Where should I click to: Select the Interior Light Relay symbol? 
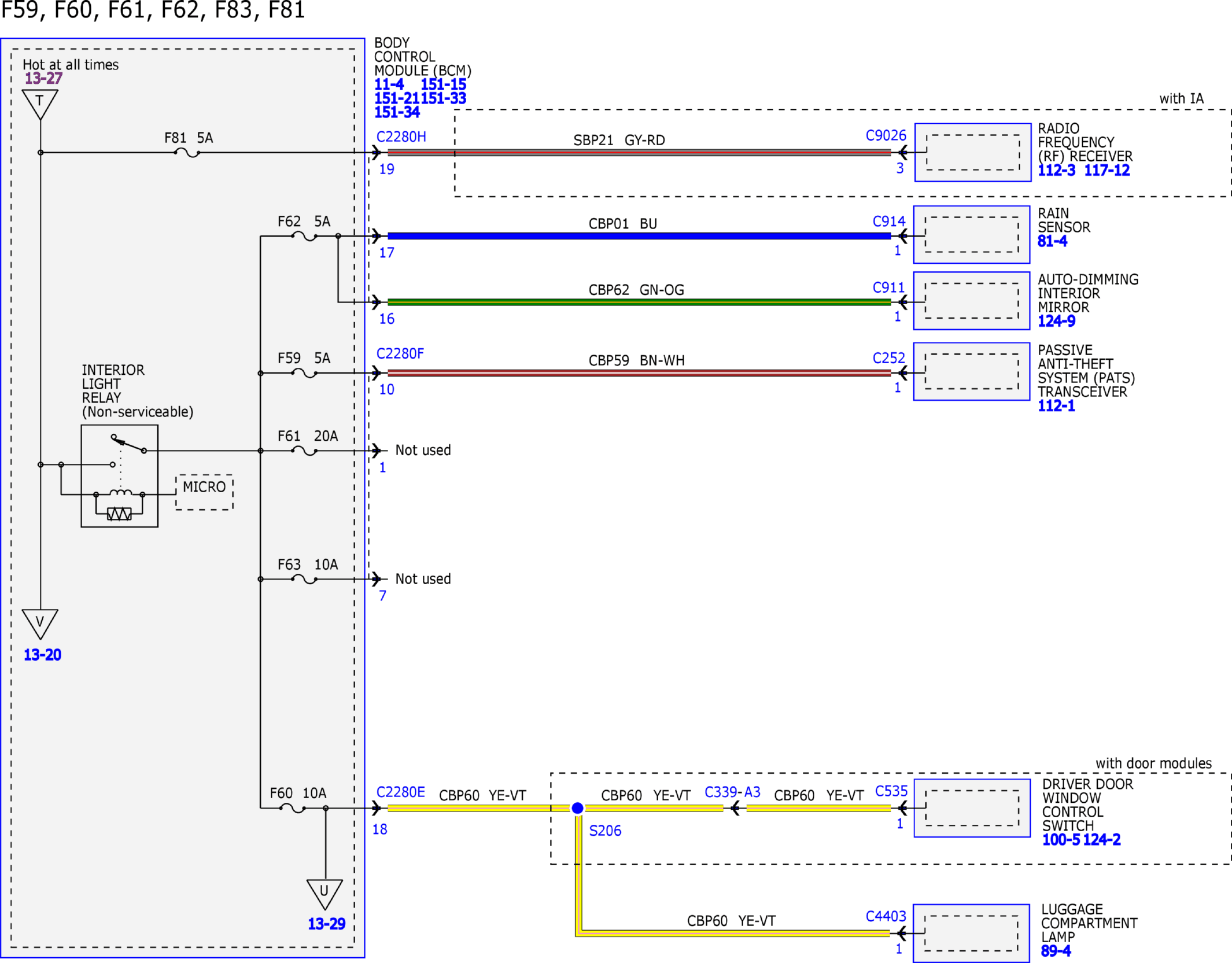pos(119,476)
